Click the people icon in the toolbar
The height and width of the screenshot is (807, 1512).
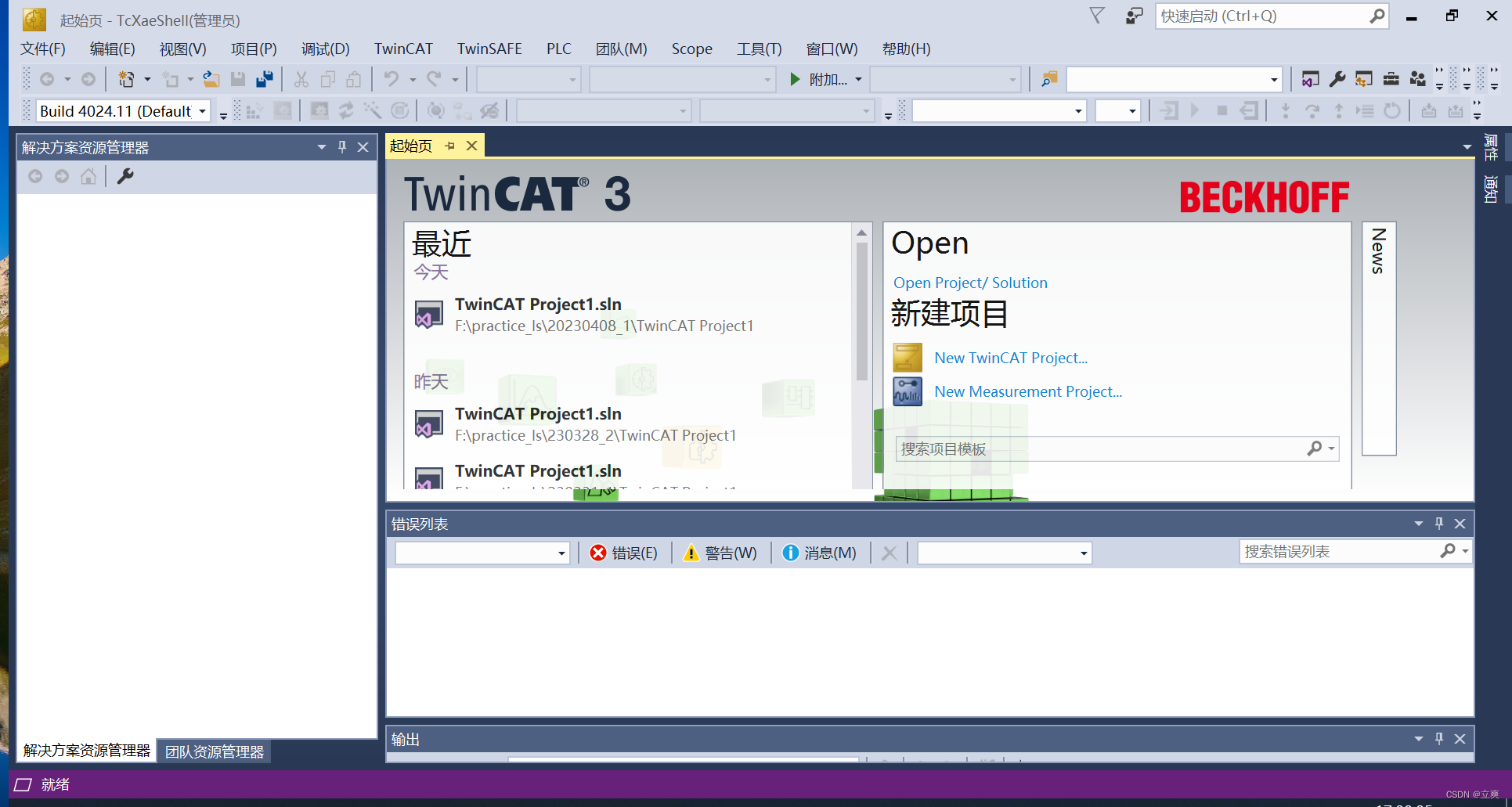[x=1418, y=79]
